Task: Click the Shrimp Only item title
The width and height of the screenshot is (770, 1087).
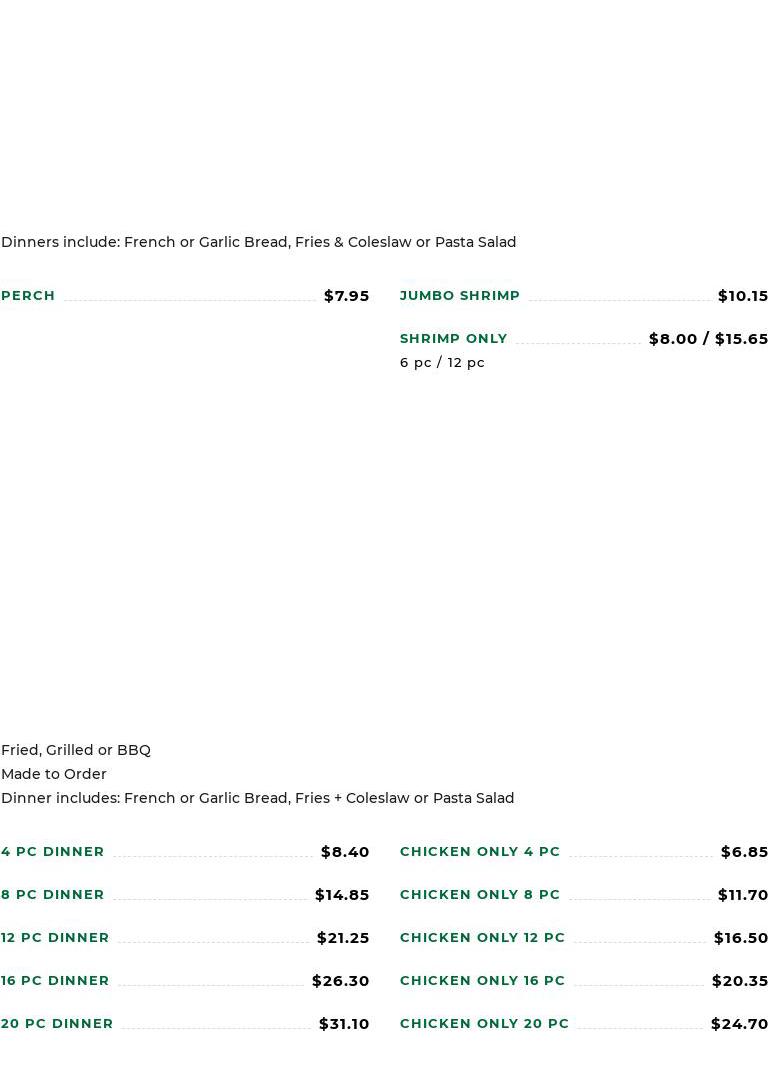Action: coord(453,339)
